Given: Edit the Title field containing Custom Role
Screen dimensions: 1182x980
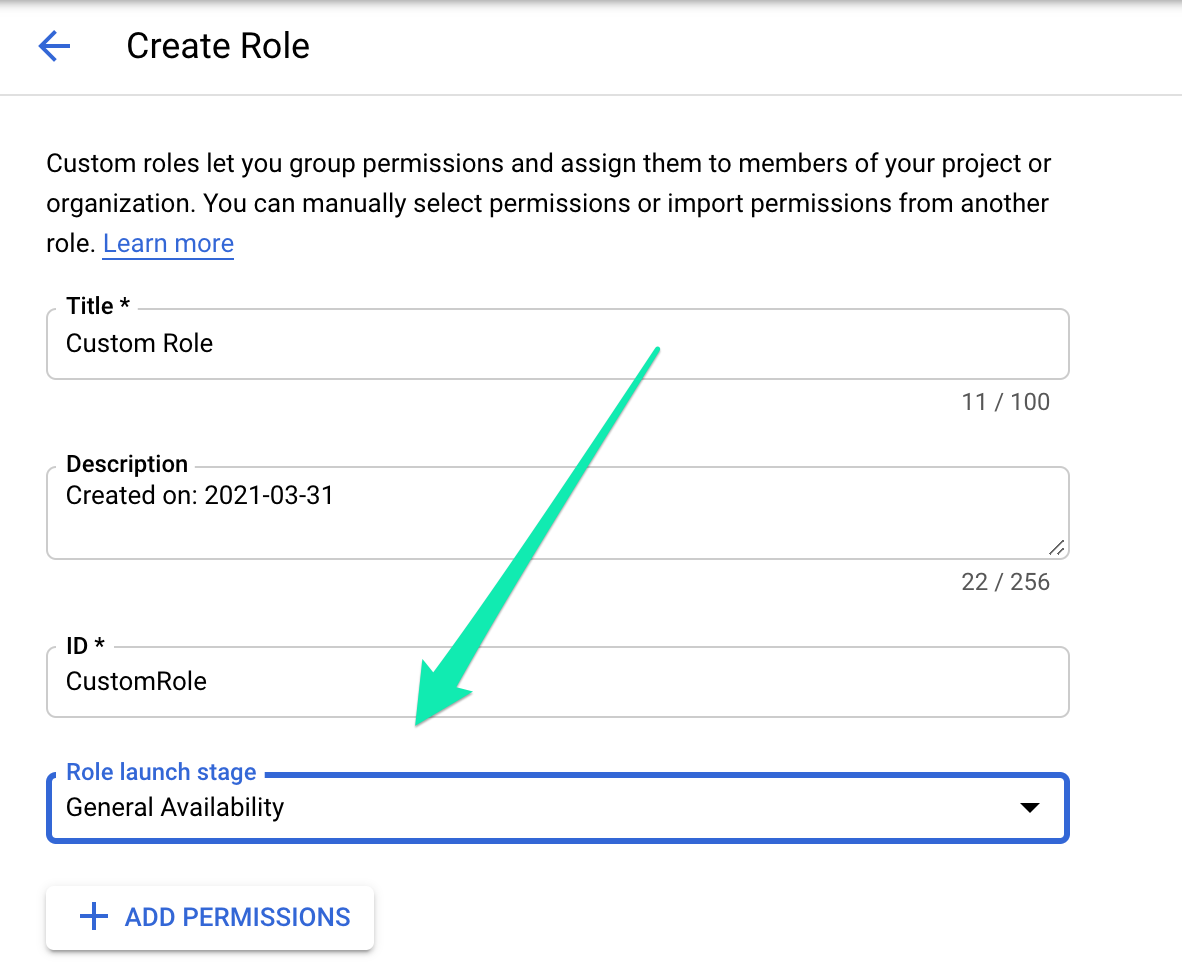Looking at the screenshot, I should coord(558,344).
